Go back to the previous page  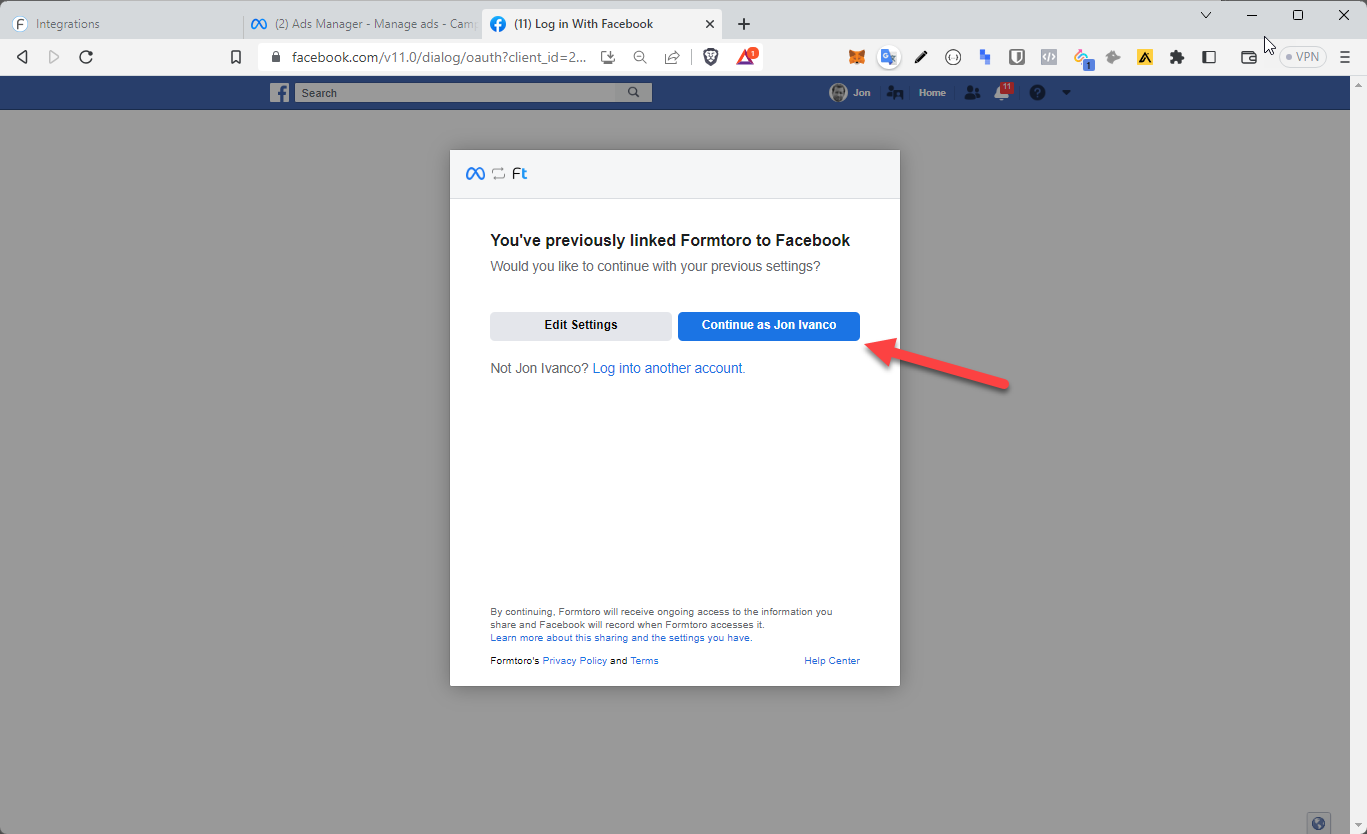[x=22, y=57]
